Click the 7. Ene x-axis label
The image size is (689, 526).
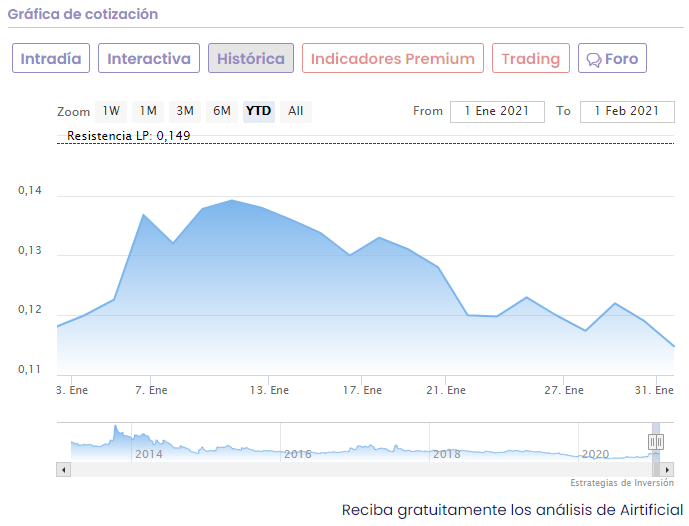click(x=151, y=390)
